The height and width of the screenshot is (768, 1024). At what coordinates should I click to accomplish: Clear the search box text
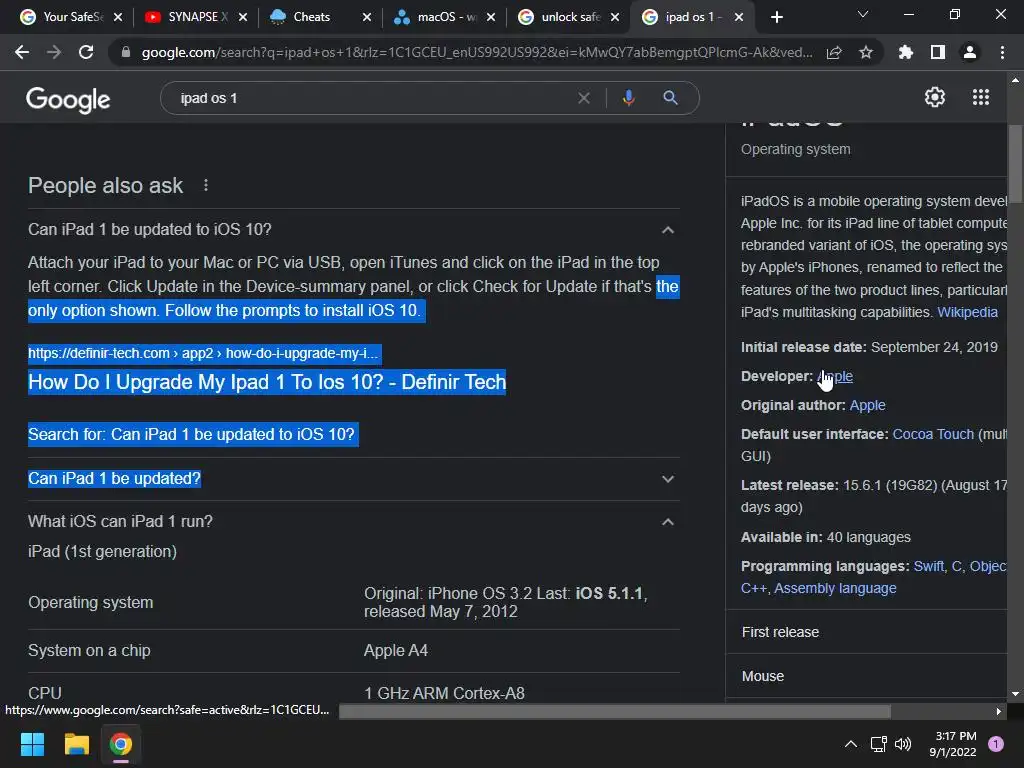click(584, 98)
